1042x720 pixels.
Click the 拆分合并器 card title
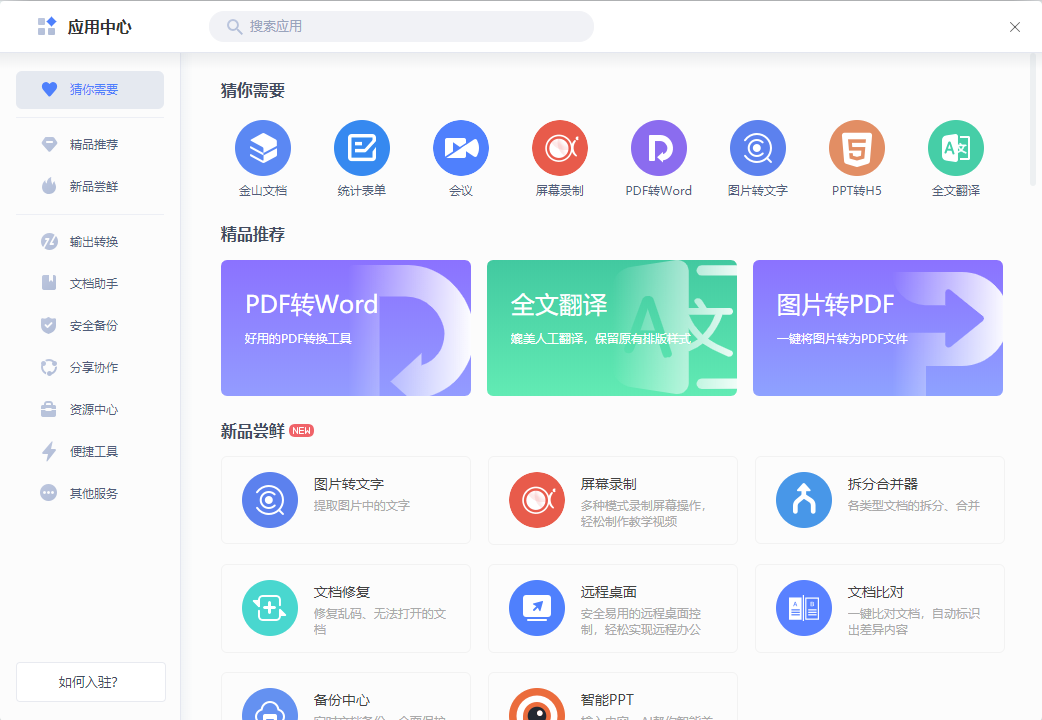(883, 484)
